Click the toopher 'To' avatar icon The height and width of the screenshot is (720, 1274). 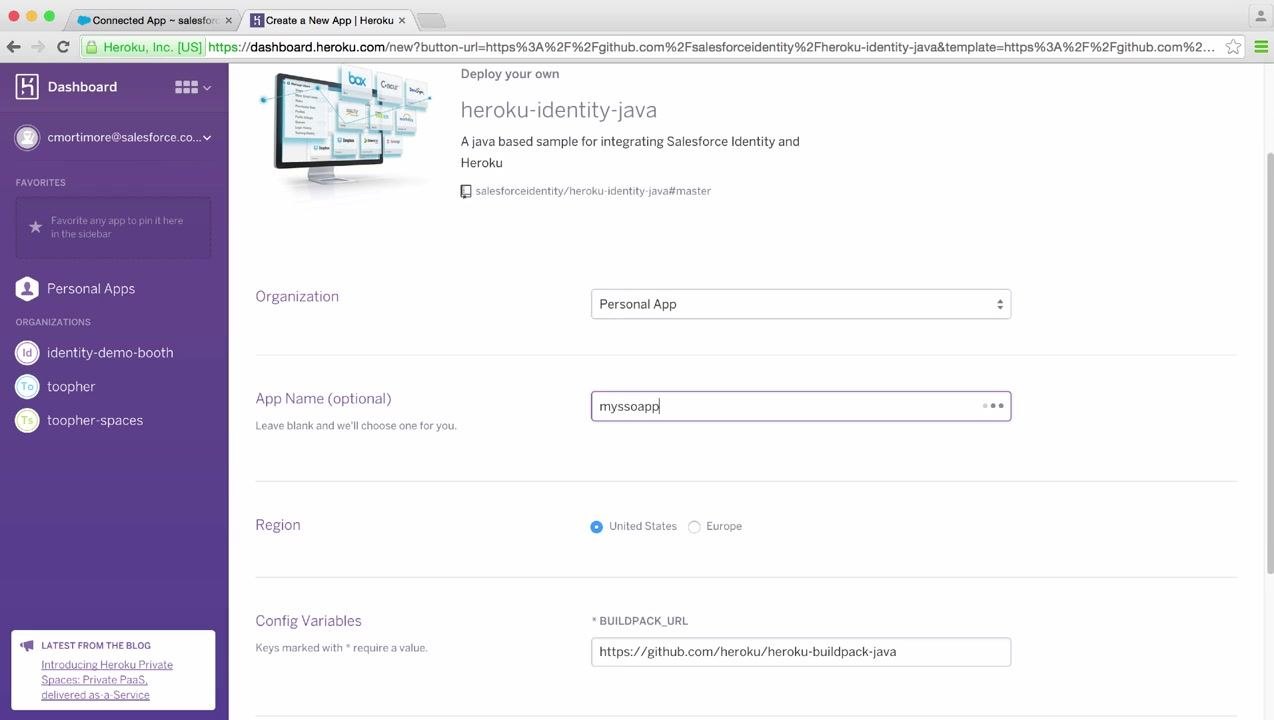click(x=27, y=387)
